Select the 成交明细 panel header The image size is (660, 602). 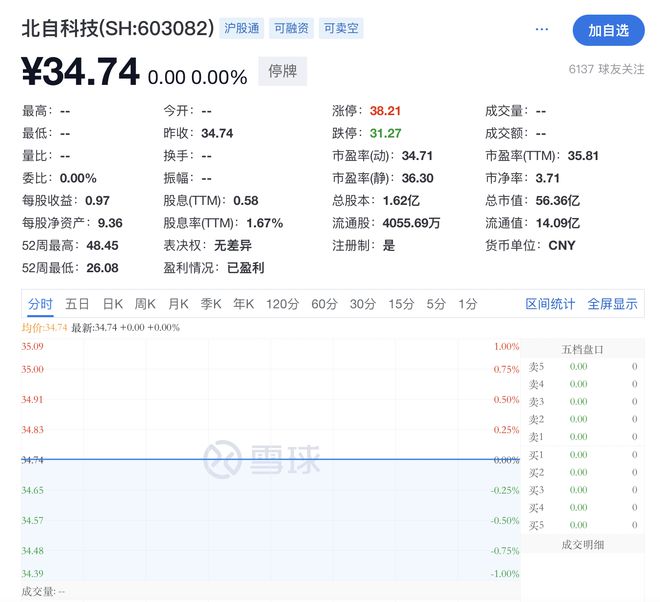(x=583, y=545)
